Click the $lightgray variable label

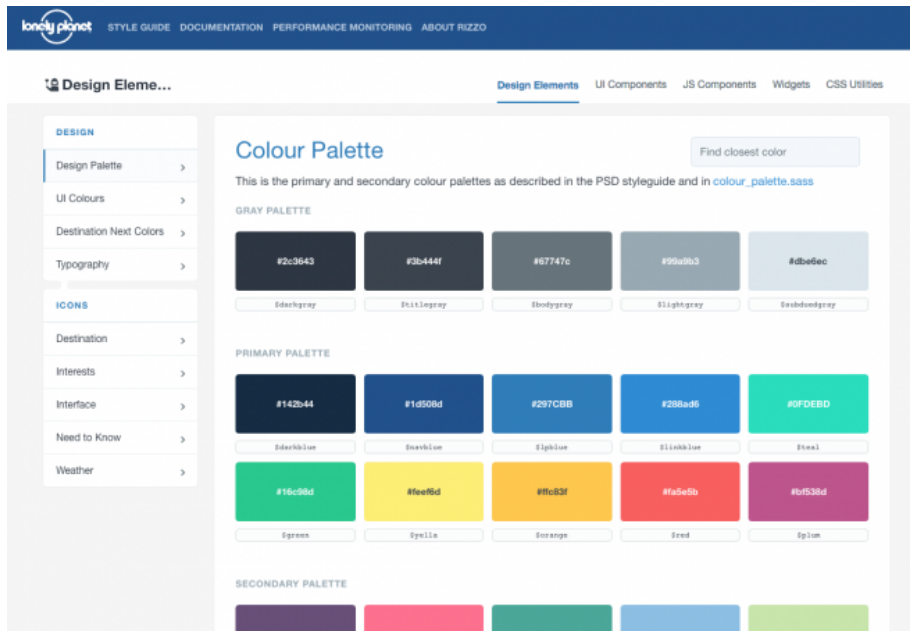(680, 305)
